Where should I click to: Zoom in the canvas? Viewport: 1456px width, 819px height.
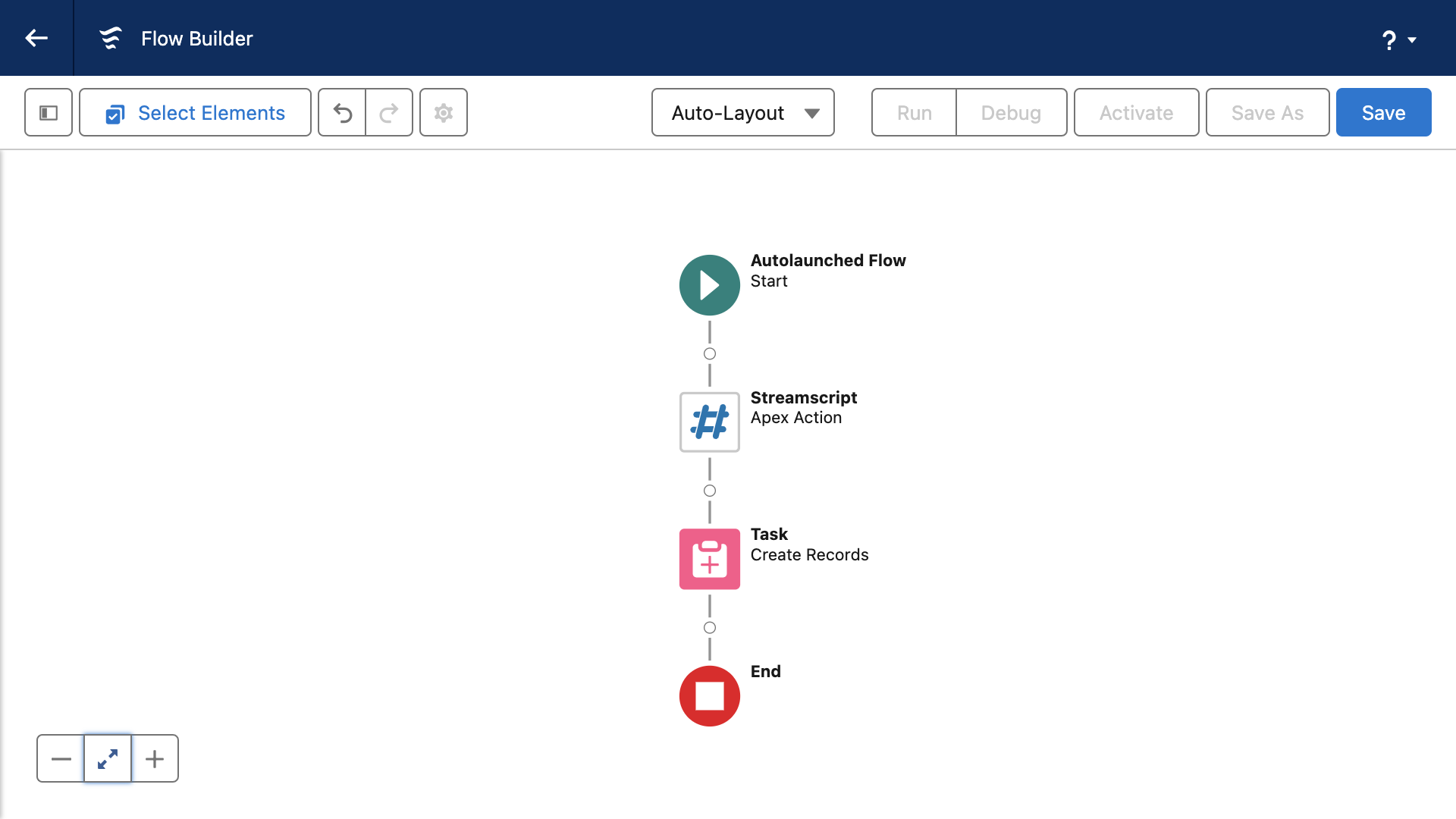point(155,758)
